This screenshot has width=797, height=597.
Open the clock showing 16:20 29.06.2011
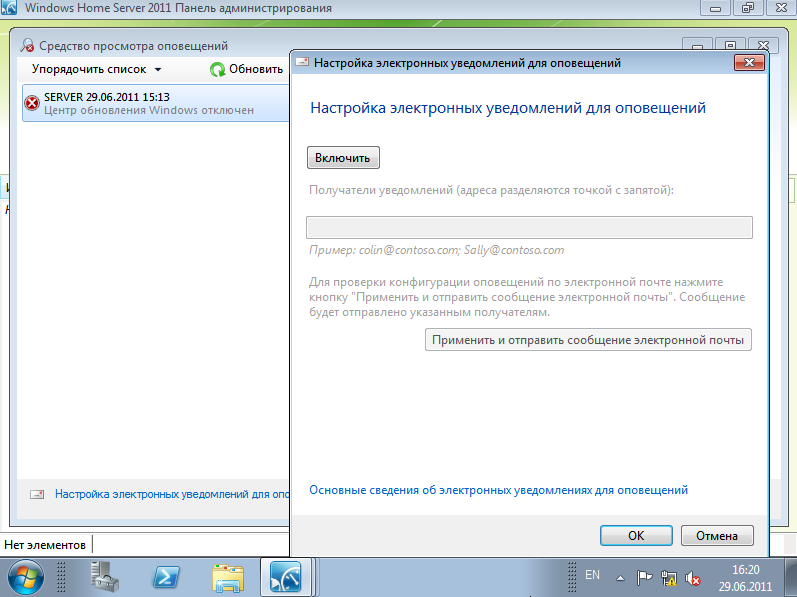coord(745,578)
